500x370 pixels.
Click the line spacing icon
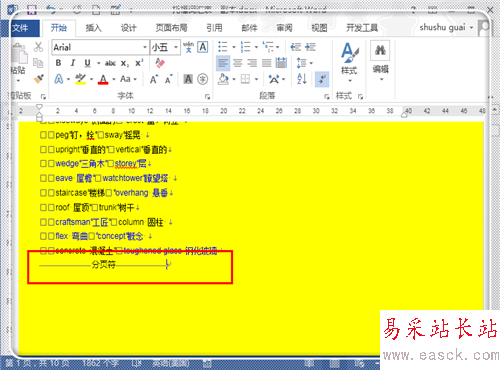301,63
